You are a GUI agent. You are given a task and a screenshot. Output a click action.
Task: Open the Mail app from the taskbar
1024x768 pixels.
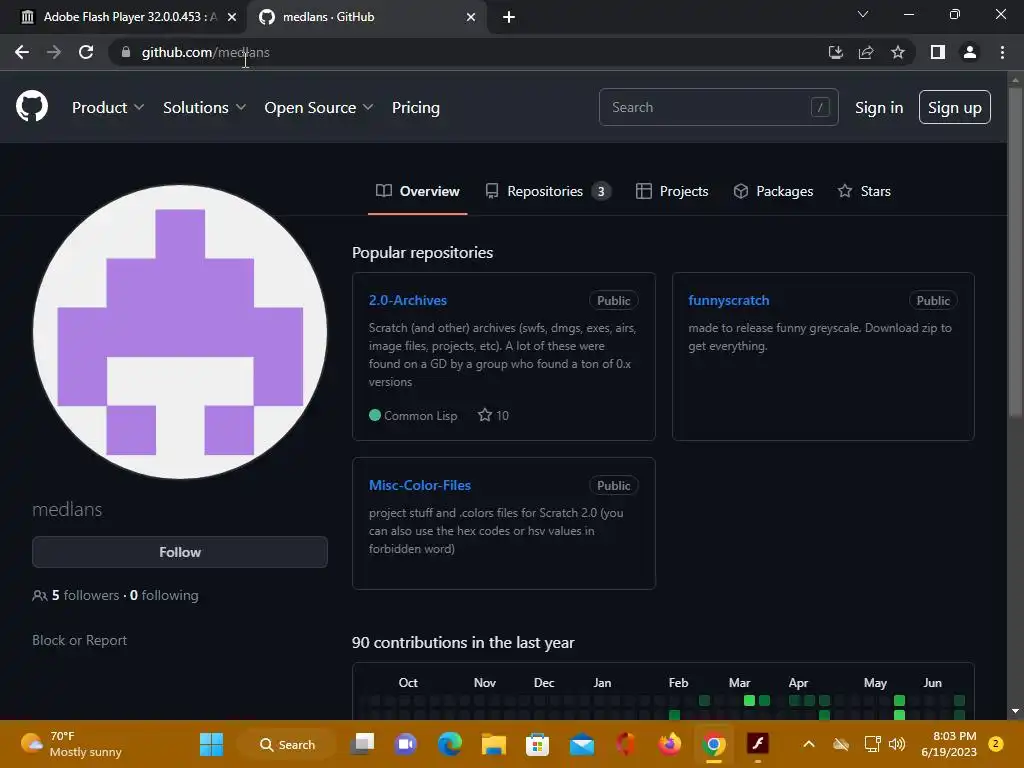[x=581, y=744]
